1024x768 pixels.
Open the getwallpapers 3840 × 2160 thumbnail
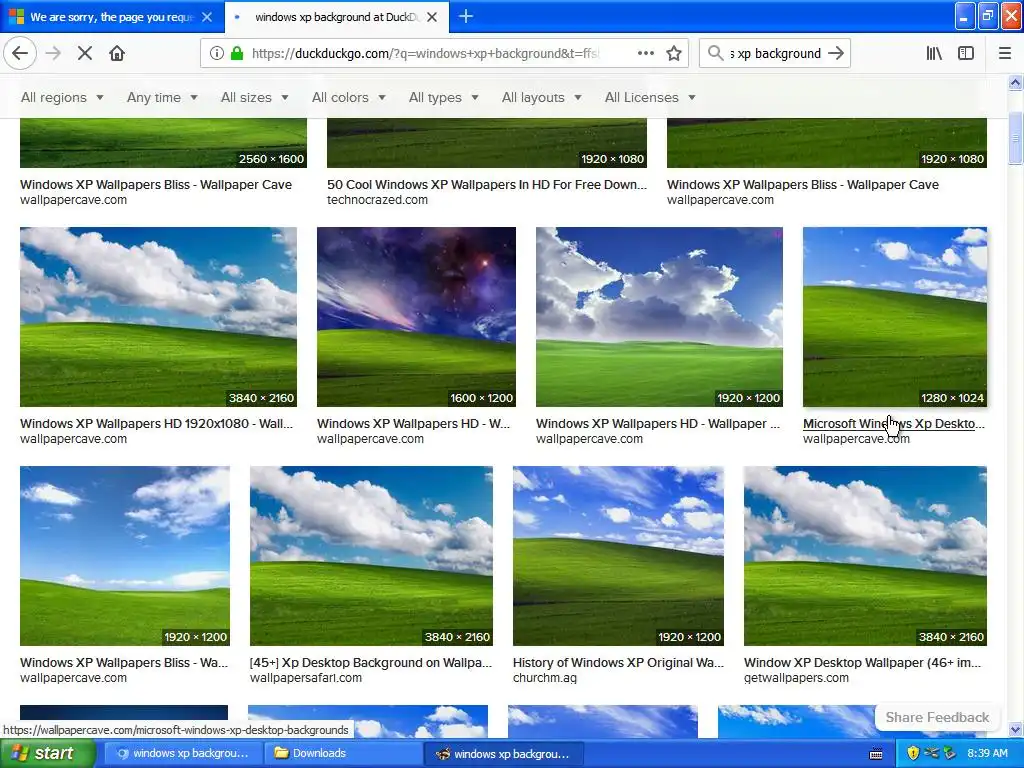(x=865, y=556)
